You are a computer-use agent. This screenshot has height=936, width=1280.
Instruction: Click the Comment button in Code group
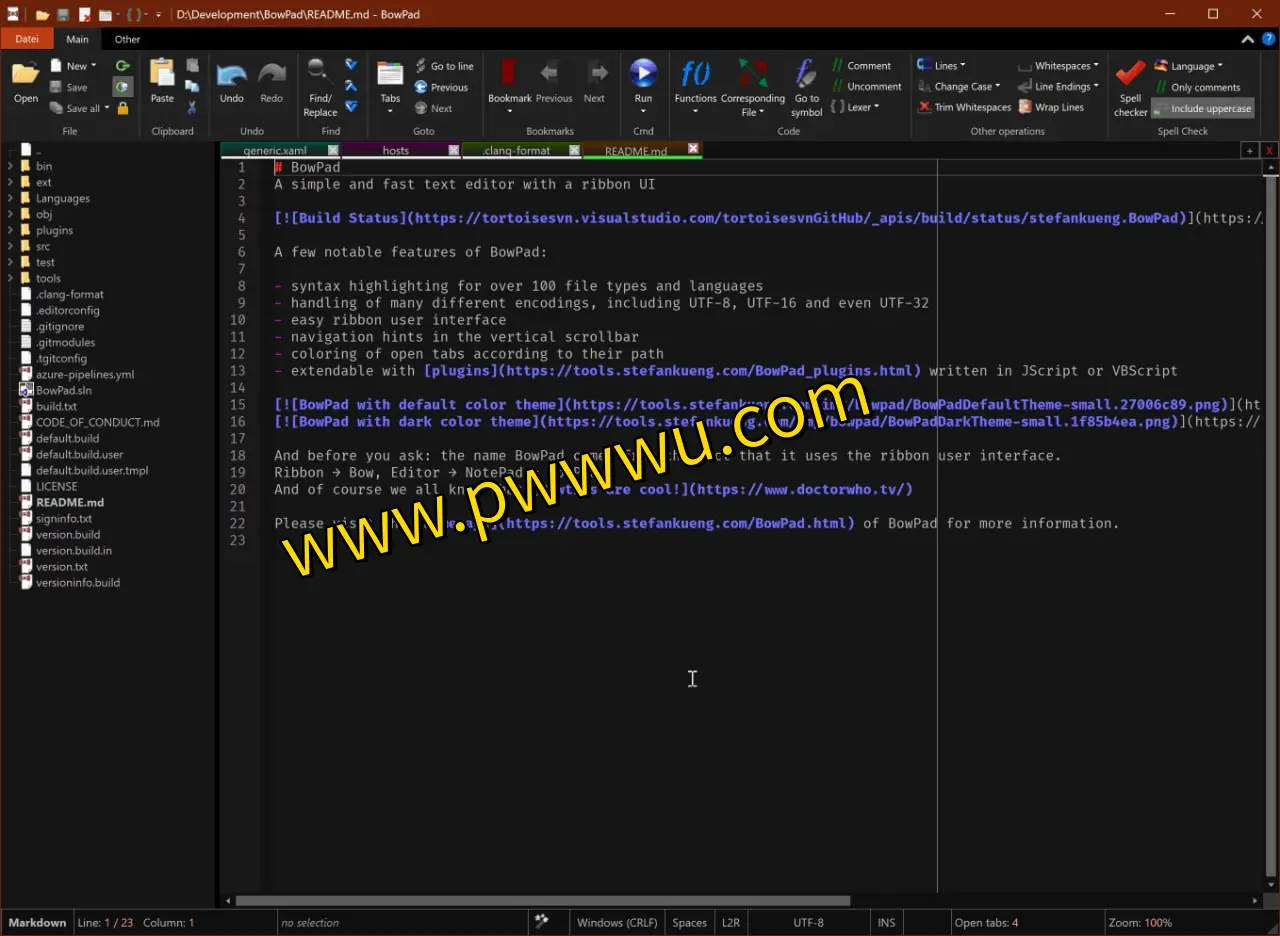(x=860, y=66)
